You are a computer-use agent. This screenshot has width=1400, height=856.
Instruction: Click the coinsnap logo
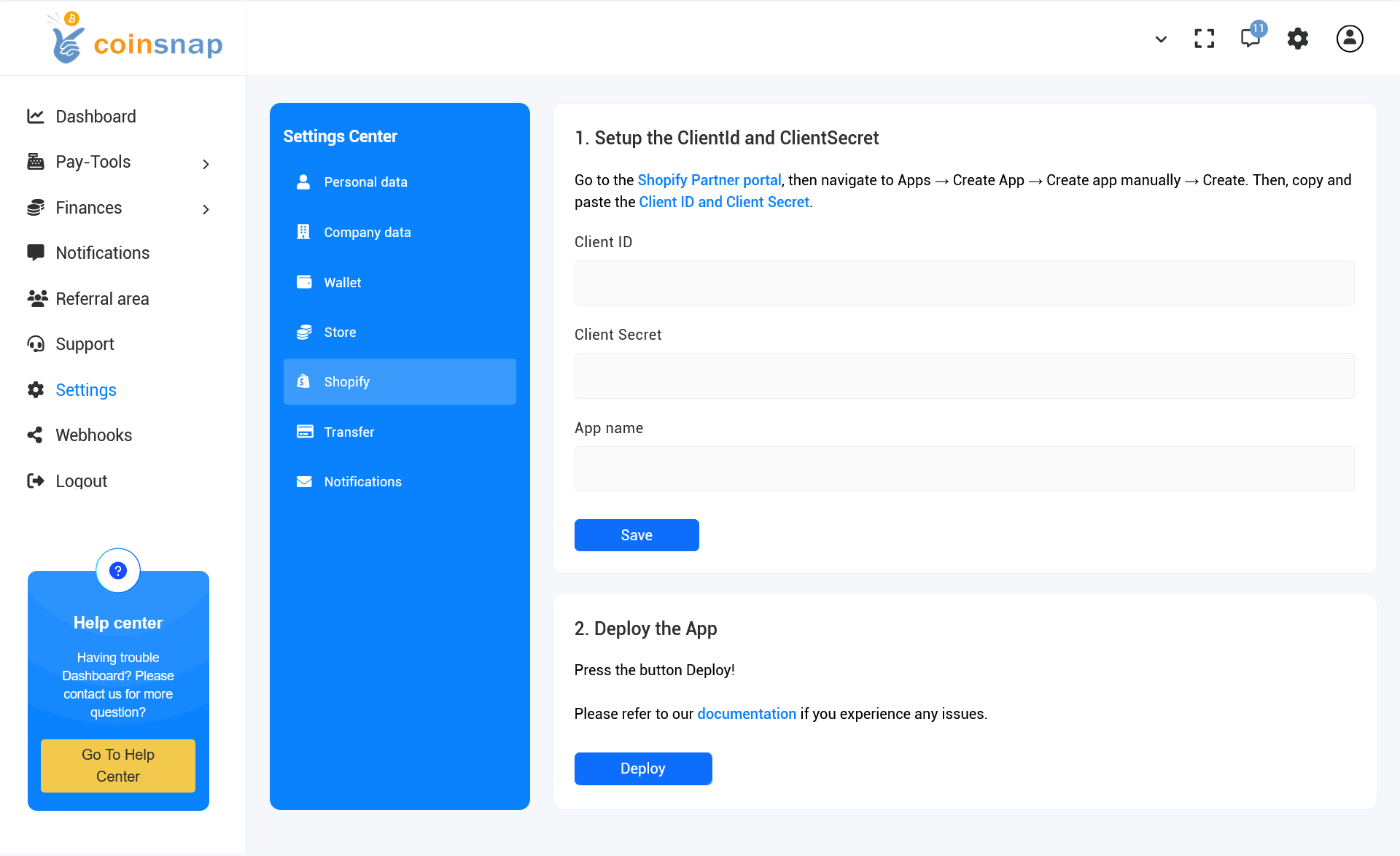click(x=136, y=39)
